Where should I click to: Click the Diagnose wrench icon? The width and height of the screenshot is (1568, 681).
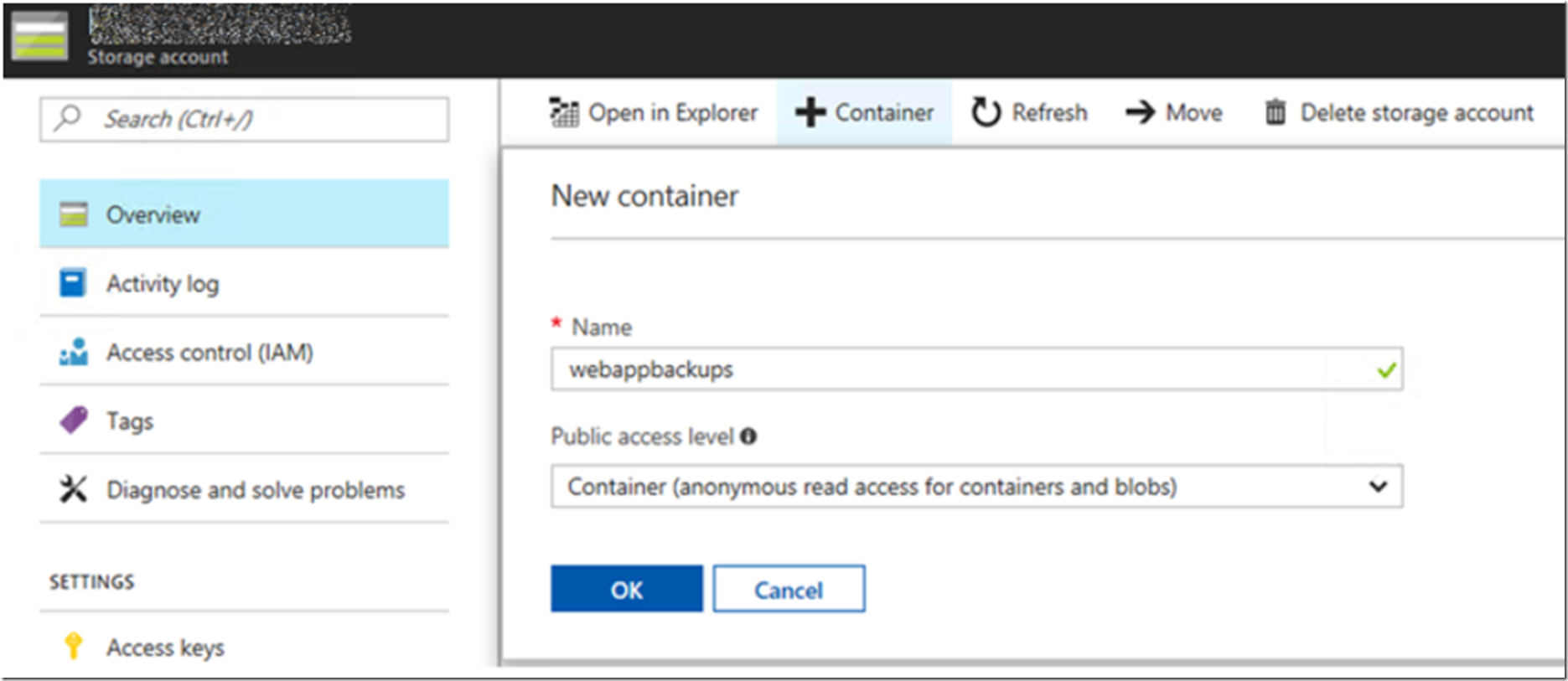click(73, 488)
